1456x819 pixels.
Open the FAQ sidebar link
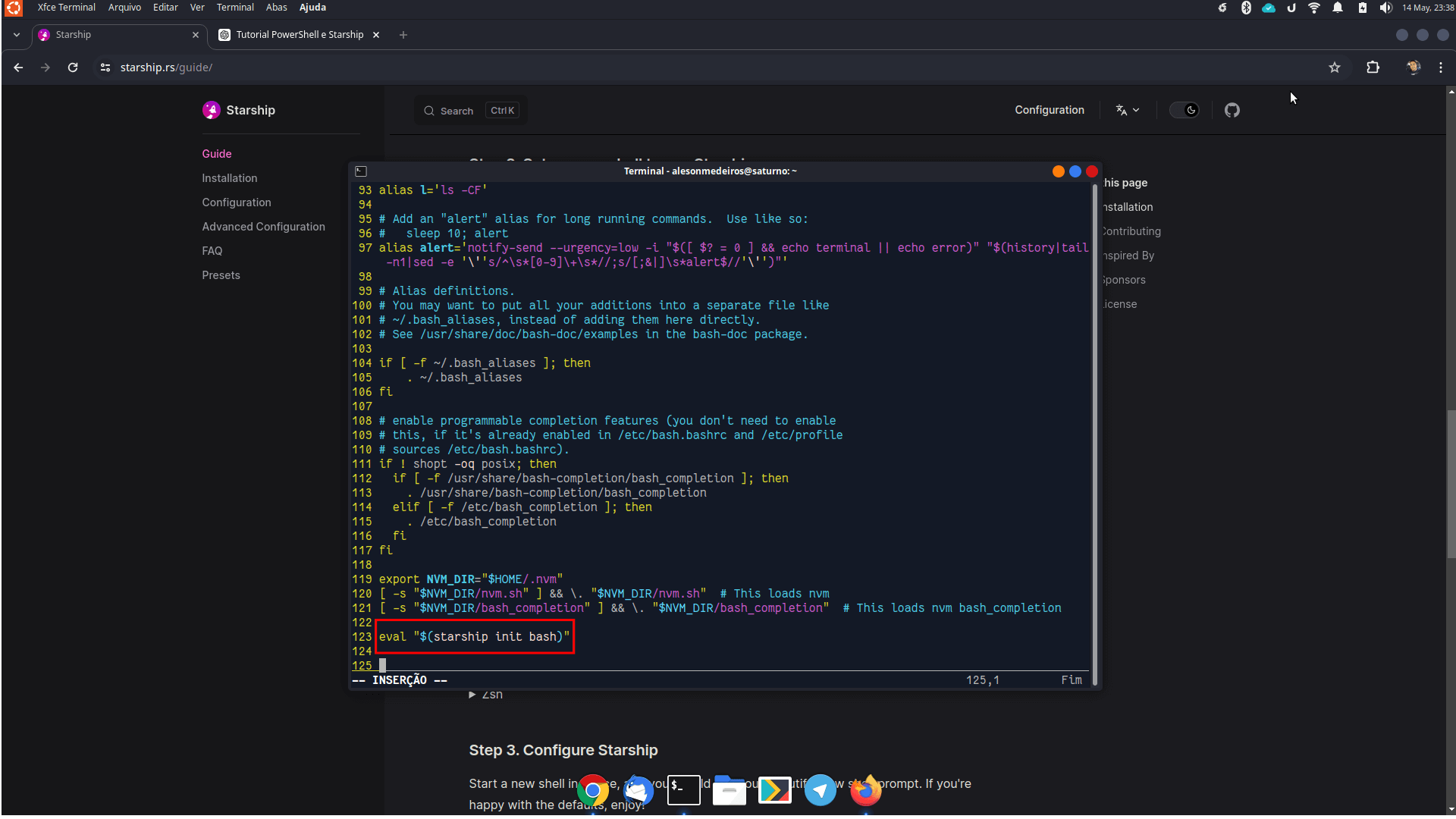pyautogui.click(x=212, y=251)
